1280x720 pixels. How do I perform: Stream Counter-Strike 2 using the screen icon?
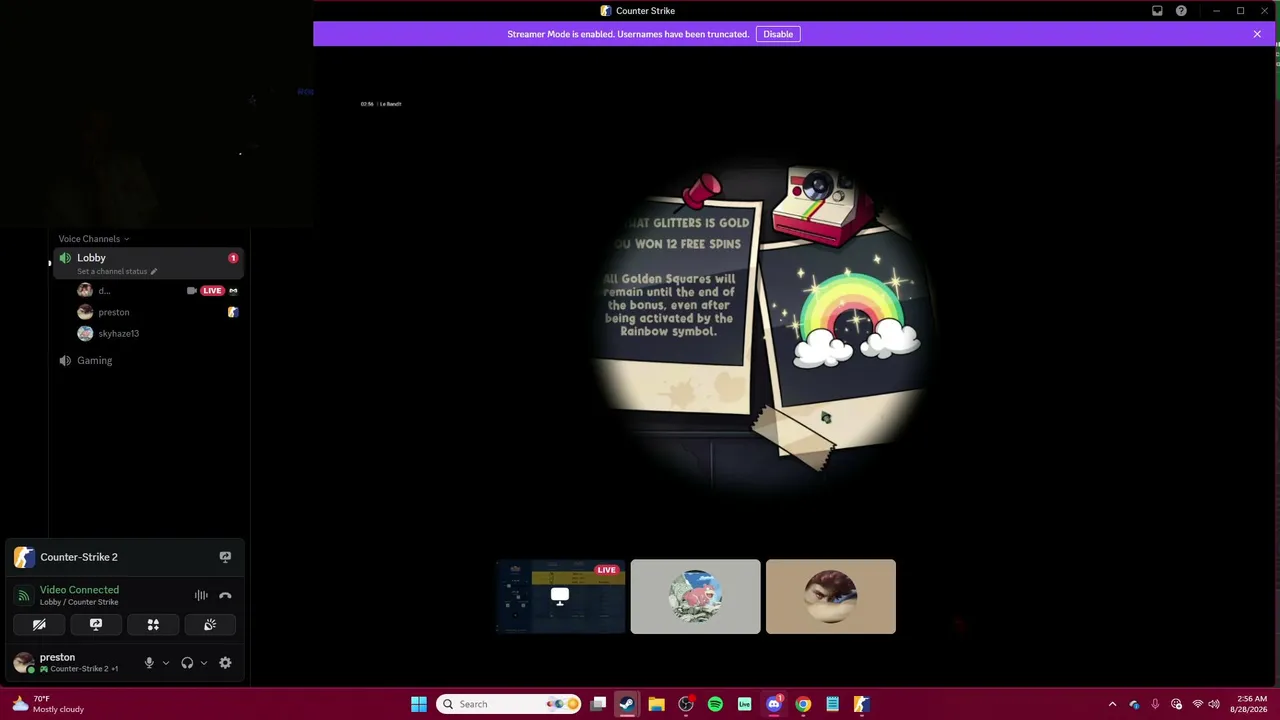225,557
